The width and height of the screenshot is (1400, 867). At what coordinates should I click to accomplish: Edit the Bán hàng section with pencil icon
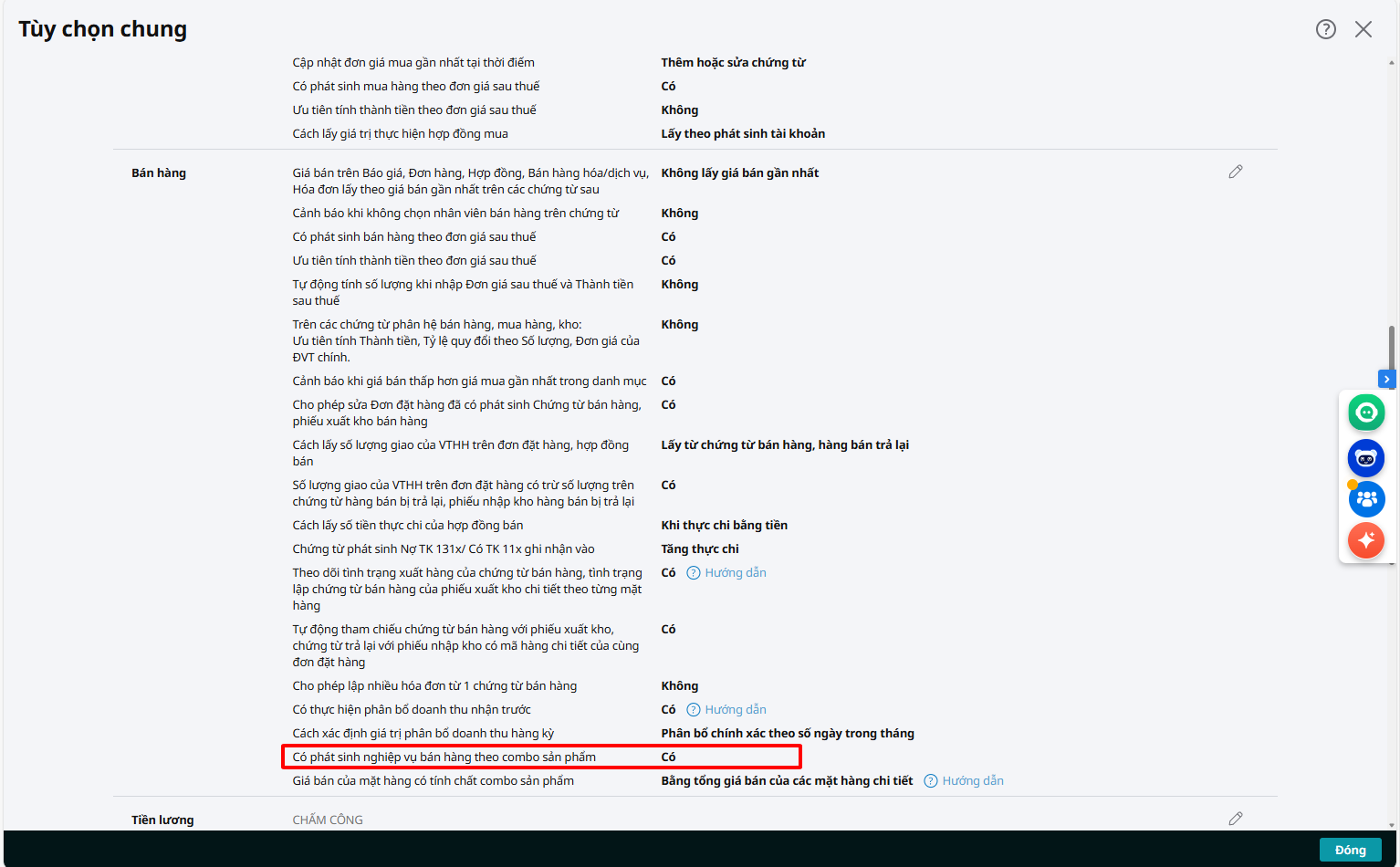pyautogui.click(x=1236, y=172)
